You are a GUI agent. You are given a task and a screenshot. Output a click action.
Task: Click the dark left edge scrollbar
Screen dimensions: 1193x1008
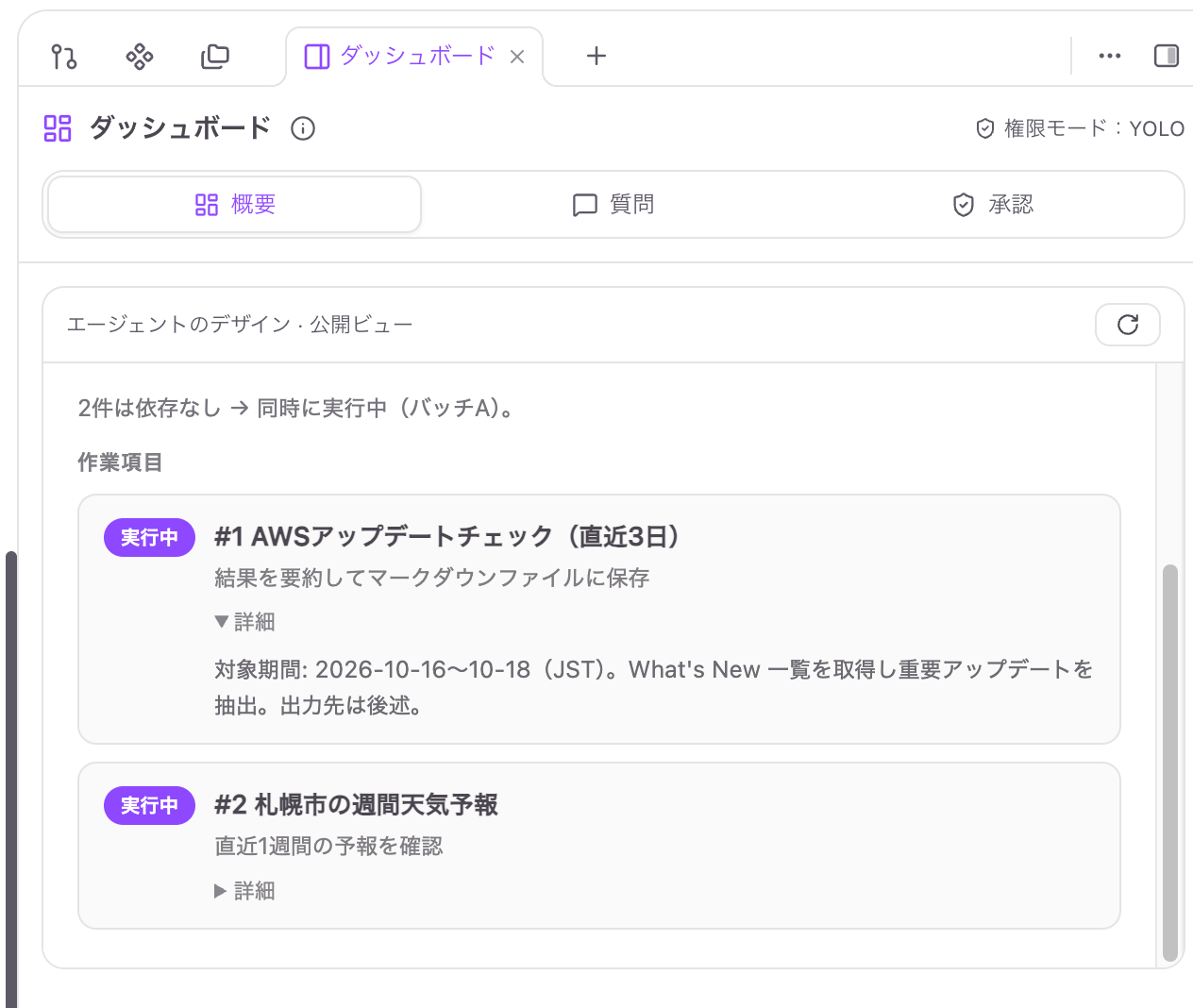[11, 780]
